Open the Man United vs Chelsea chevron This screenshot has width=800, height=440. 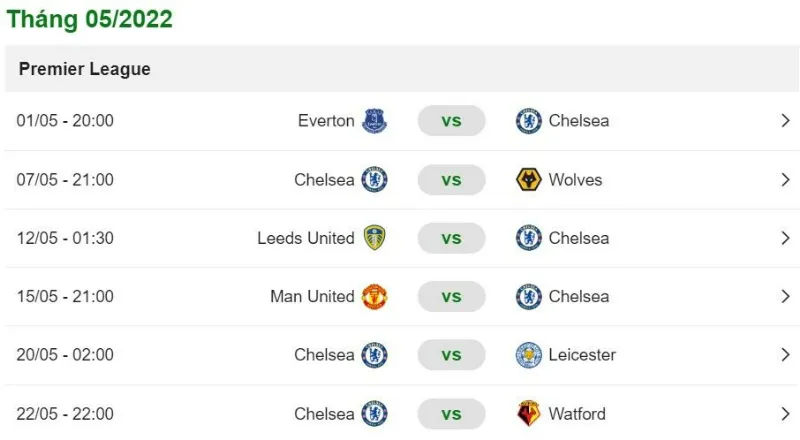785,297
